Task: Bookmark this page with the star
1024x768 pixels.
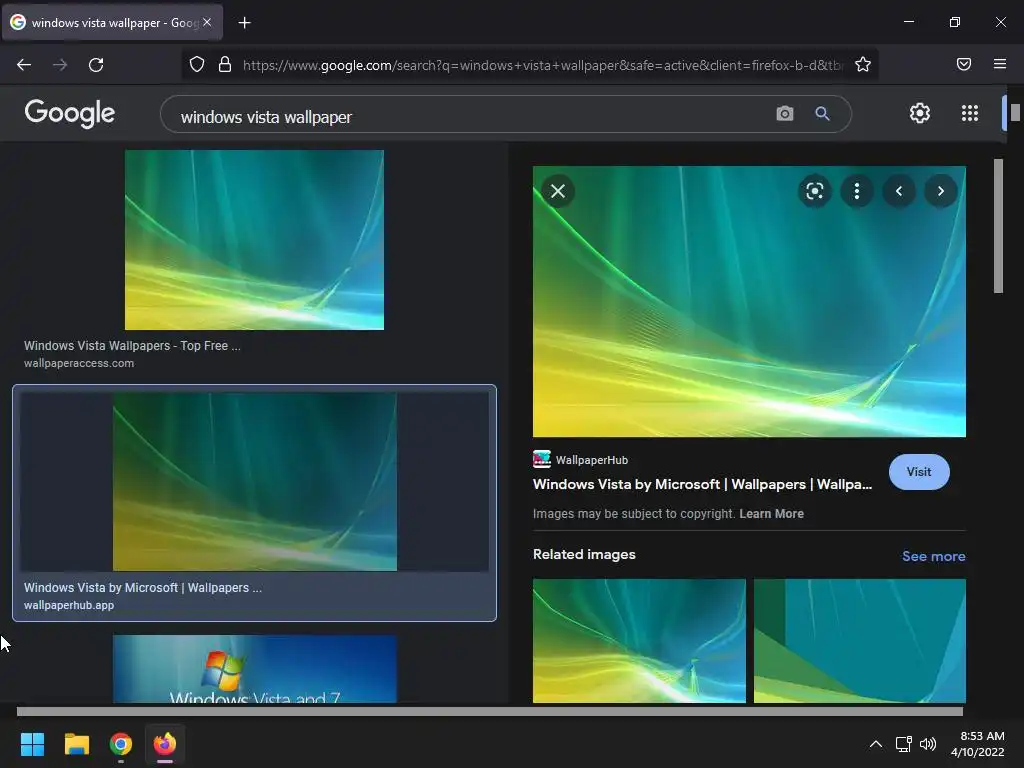Action: point(863,65)
